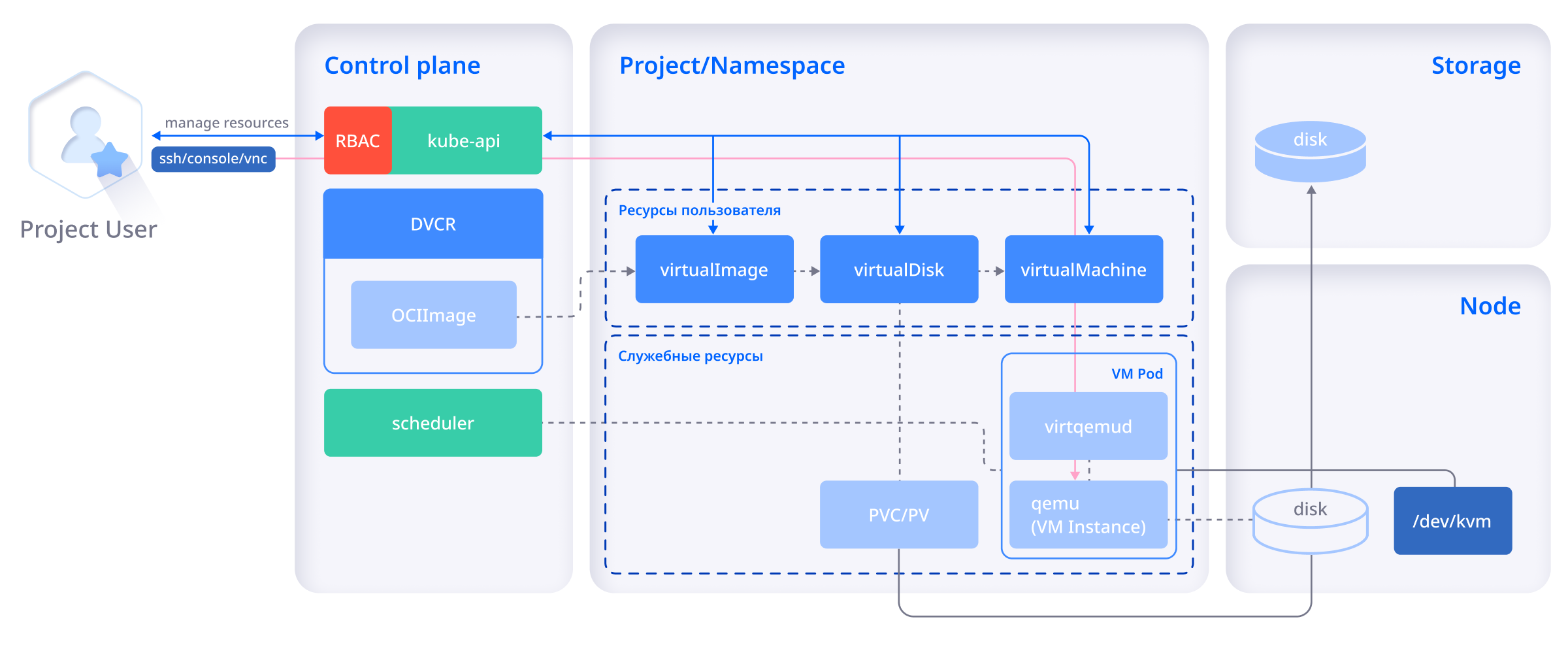This screenshot has height=649, width=1568.
Task: Click the virtualMachine resource box
Action: pyautogui.click(x=1083, y=269)
